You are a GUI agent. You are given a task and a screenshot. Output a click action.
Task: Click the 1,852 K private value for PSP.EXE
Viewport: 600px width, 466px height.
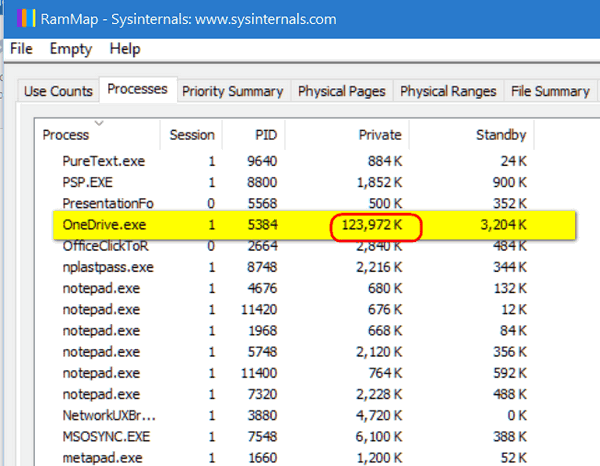pyautogui.click(x=379, y=182)
